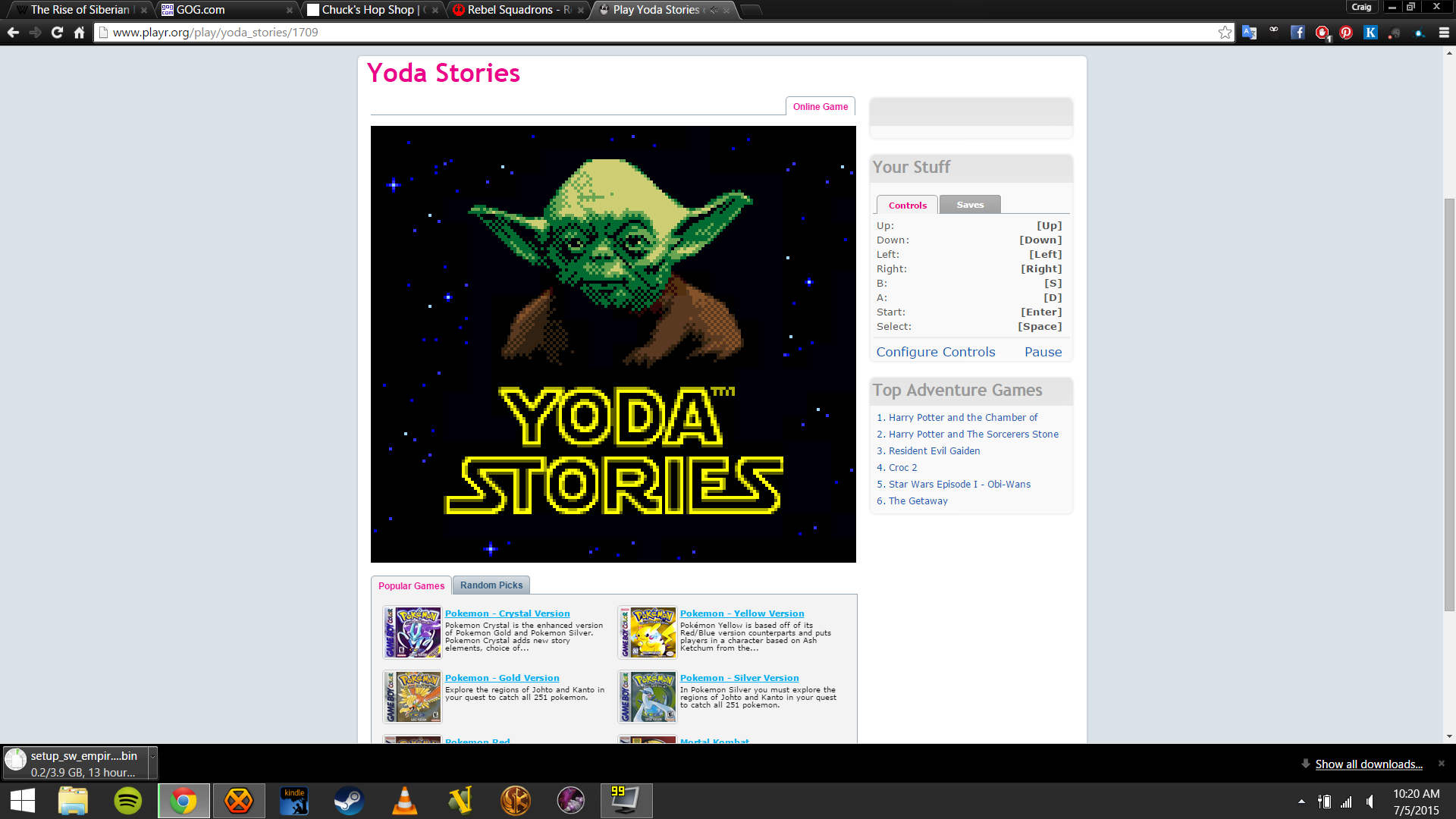Expand the setup_sw_empire download options arrow

coord(152,756)
